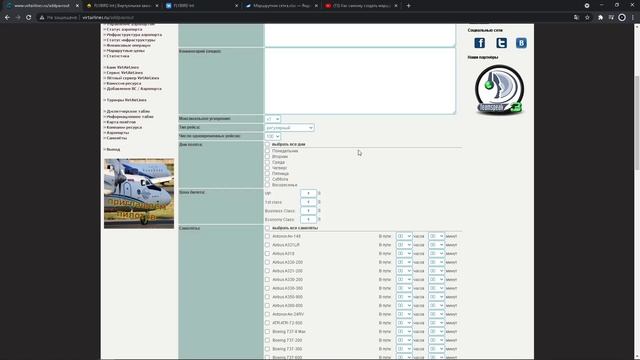This screenshot has width=640, height=360.
Task: Open Турниры VirtAirLines sidebar link
Action: [x=127, y=100]
